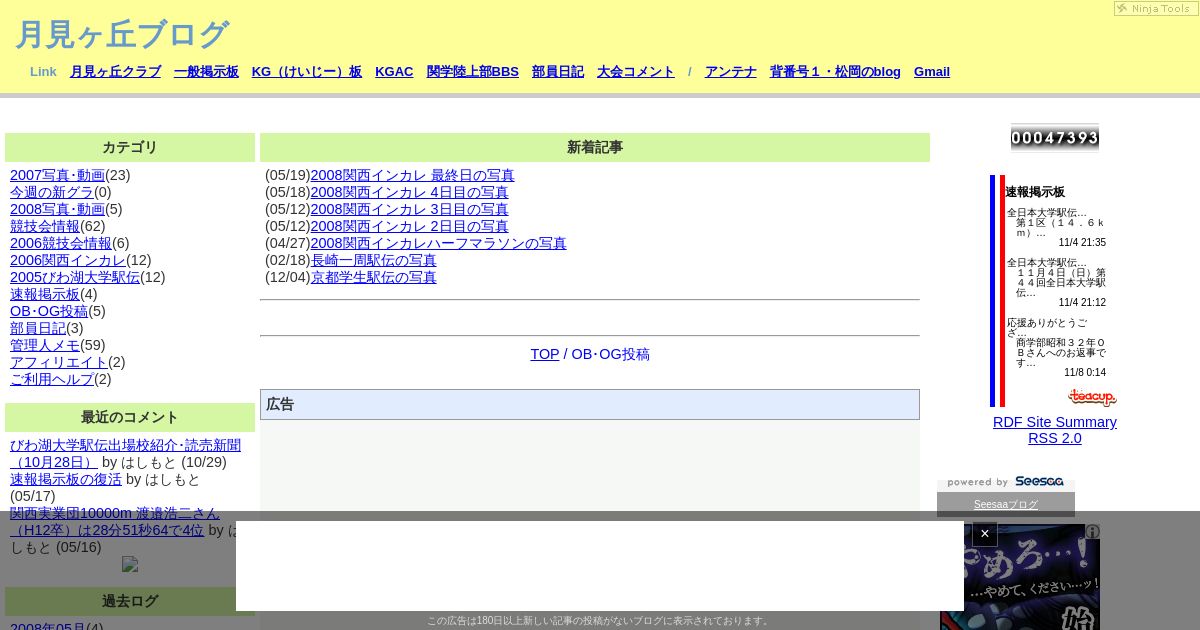Open comment 速報掲示板の復活
1200x630 pixels.
pyautogui.click(x=66, y=479)
